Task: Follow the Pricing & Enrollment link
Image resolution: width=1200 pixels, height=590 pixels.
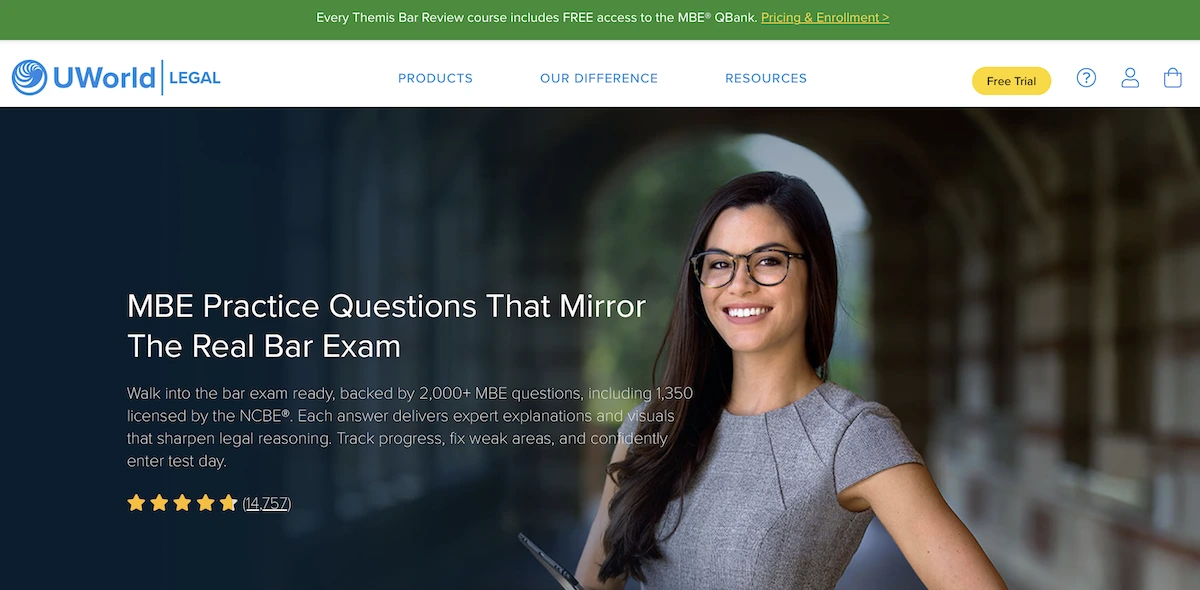Action: [825, 18]
